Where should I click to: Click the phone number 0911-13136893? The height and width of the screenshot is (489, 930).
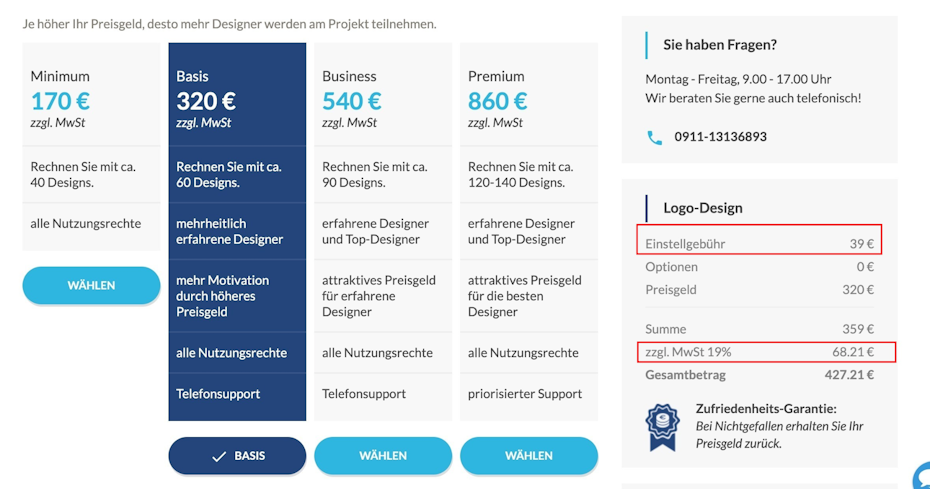coord(721,137)
